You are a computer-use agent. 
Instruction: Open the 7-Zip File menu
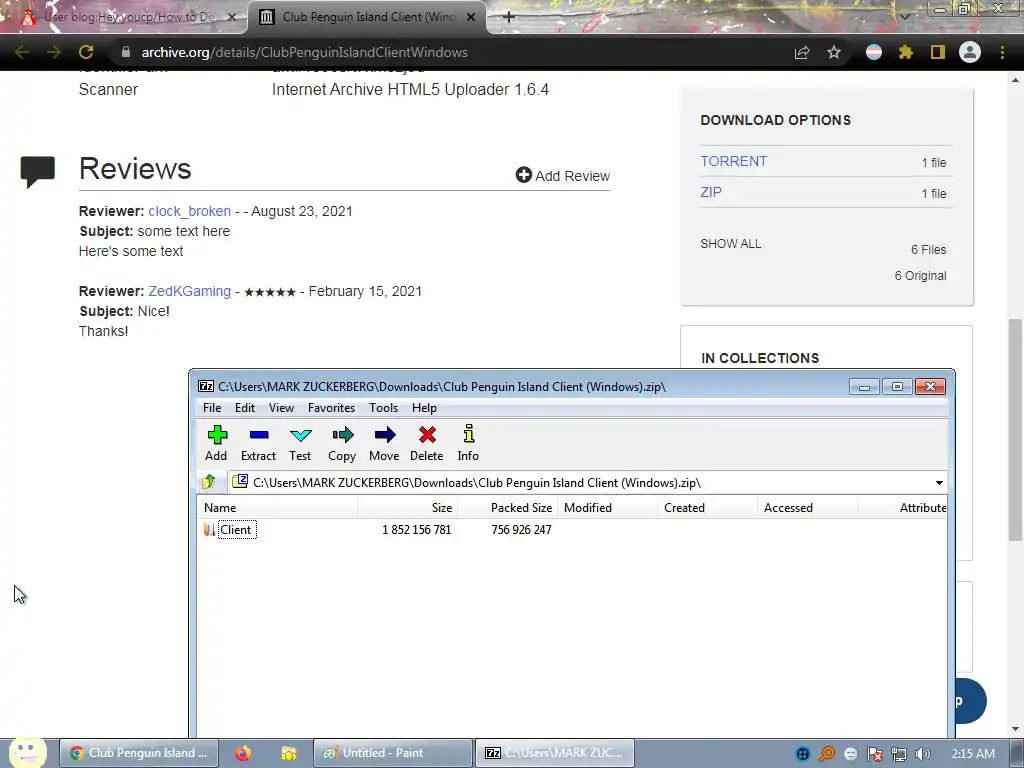pos(212,408)
